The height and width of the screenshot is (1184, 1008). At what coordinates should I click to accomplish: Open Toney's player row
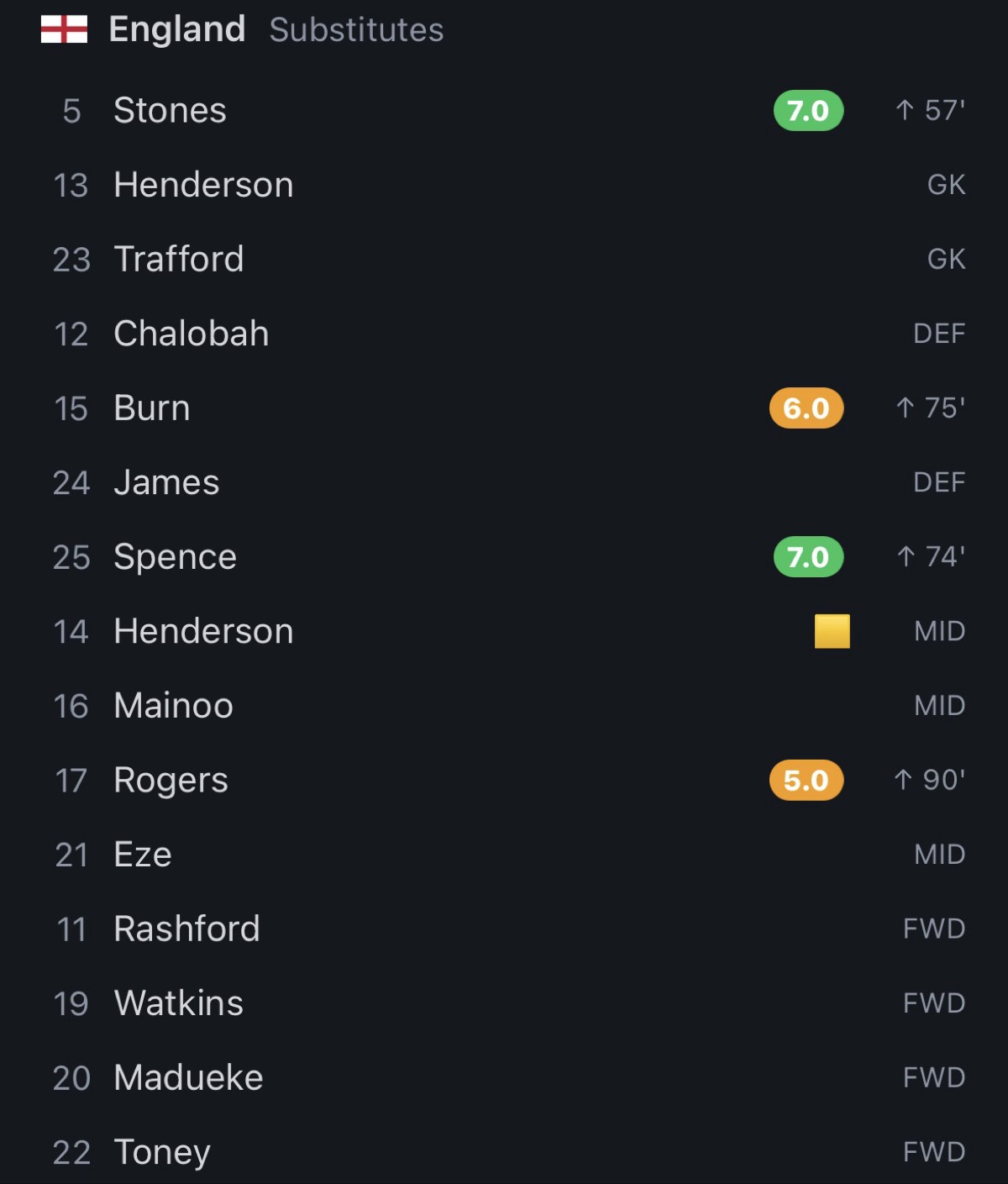[504, 1152]
